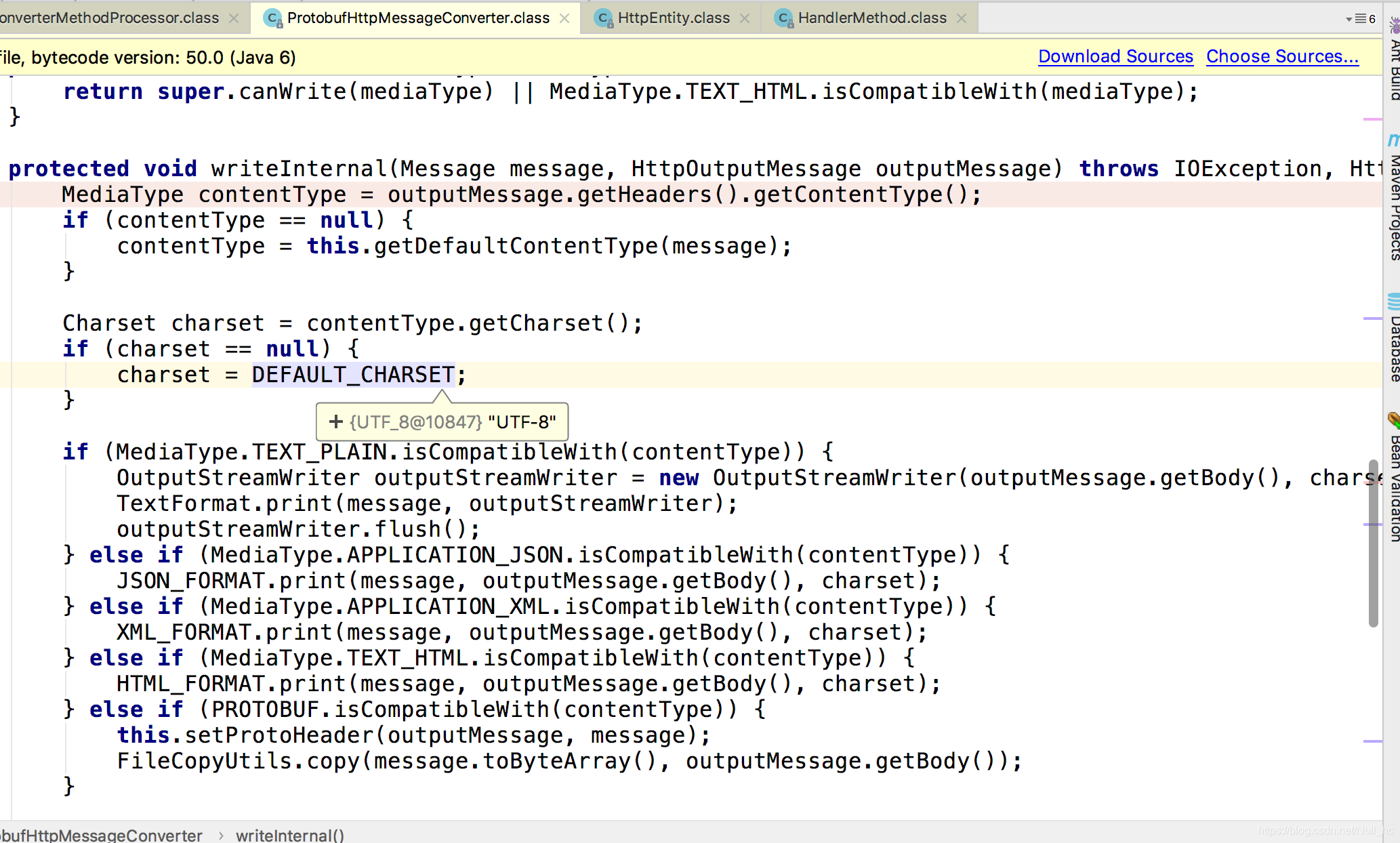Close the ConverterMethodProcessor.class tab
This screenshot has width=1400, height=843.
click(x=234, y=18)
